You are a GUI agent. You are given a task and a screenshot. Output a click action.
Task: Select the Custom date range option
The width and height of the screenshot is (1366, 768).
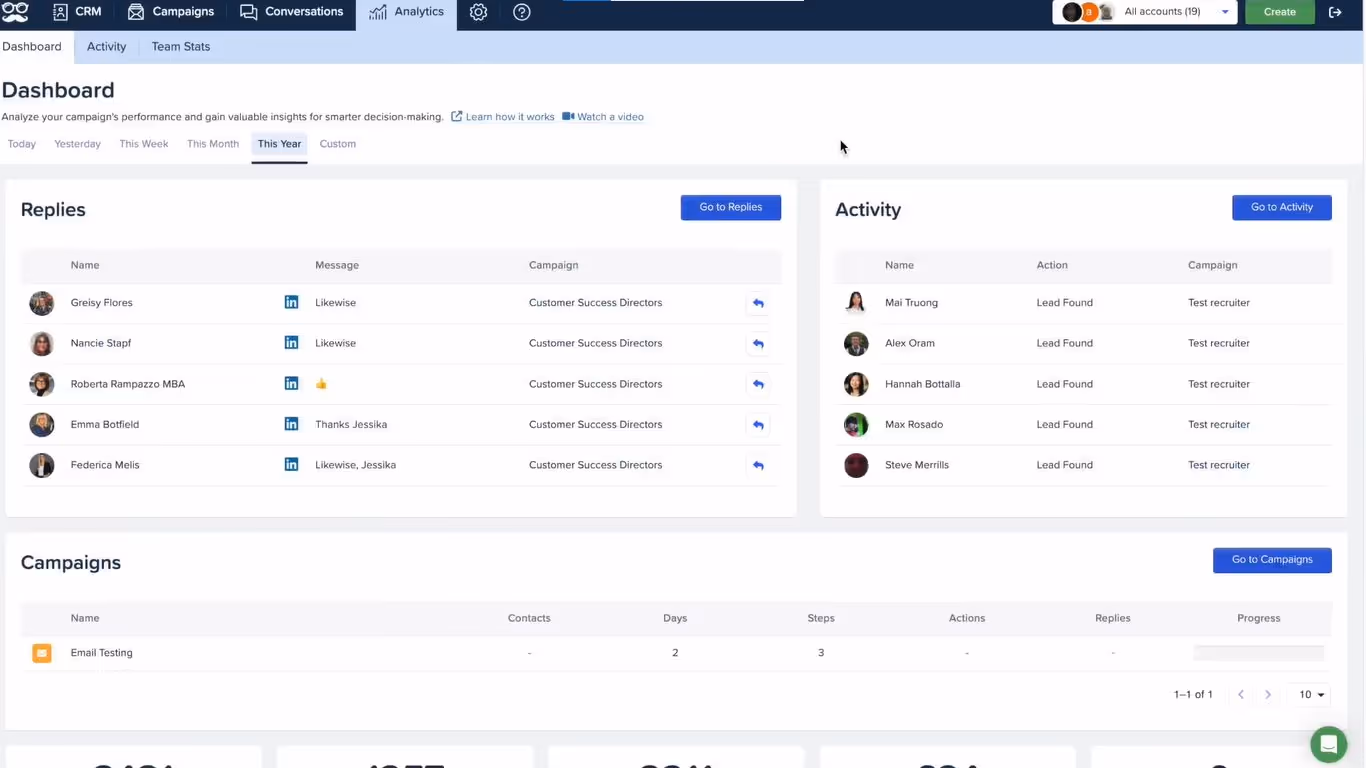[337, 143]
